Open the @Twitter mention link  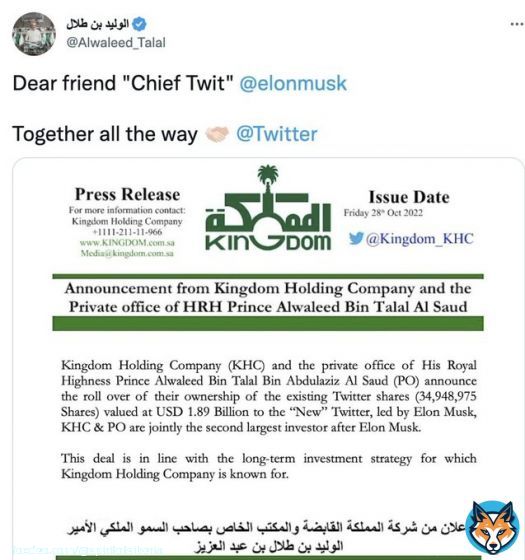point(276,134)
